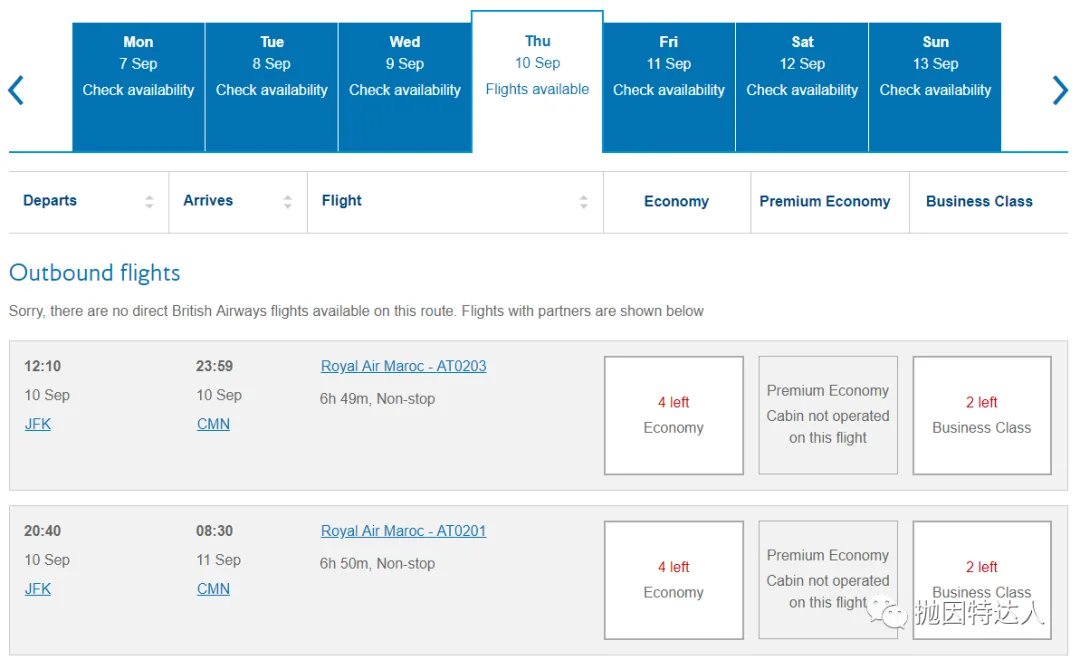This screenshot has height=660, width=1080.
Task: Choose Economy fare on the 12:10 flight
Action: [x=674, y=415]
